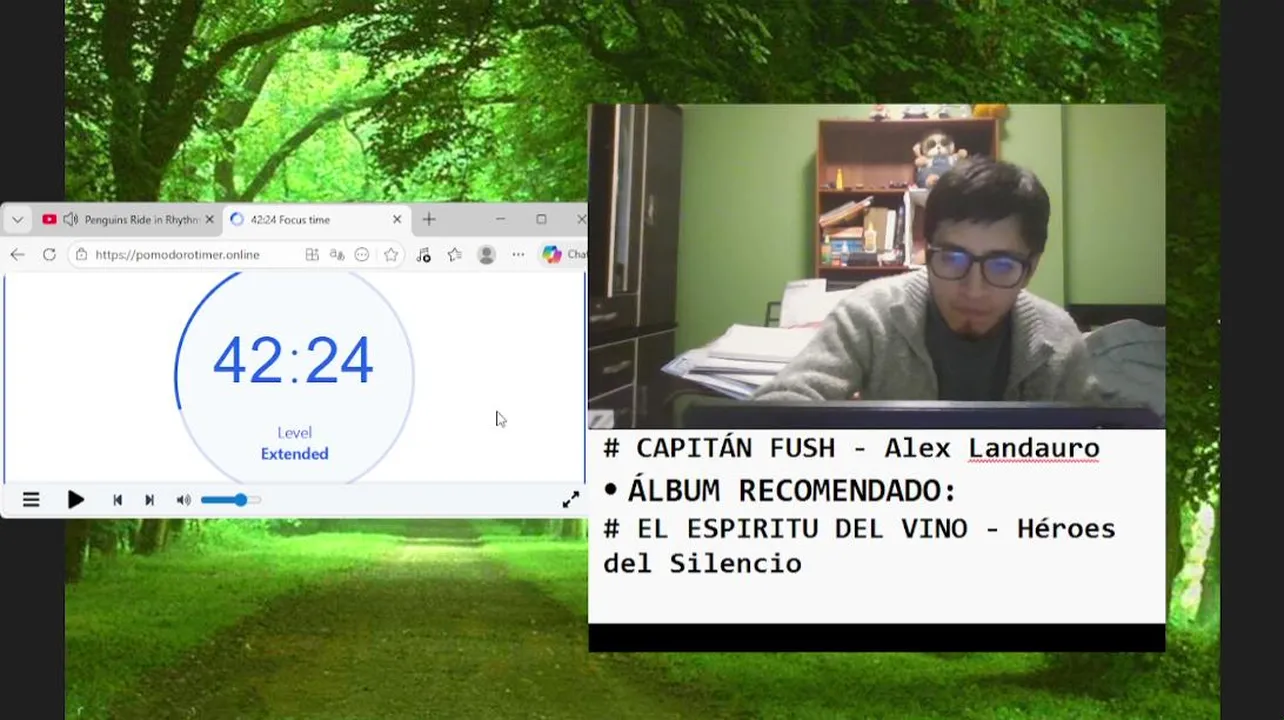Close the Focus time tab
The image size is (1284, 720).
tap(397, 220)
